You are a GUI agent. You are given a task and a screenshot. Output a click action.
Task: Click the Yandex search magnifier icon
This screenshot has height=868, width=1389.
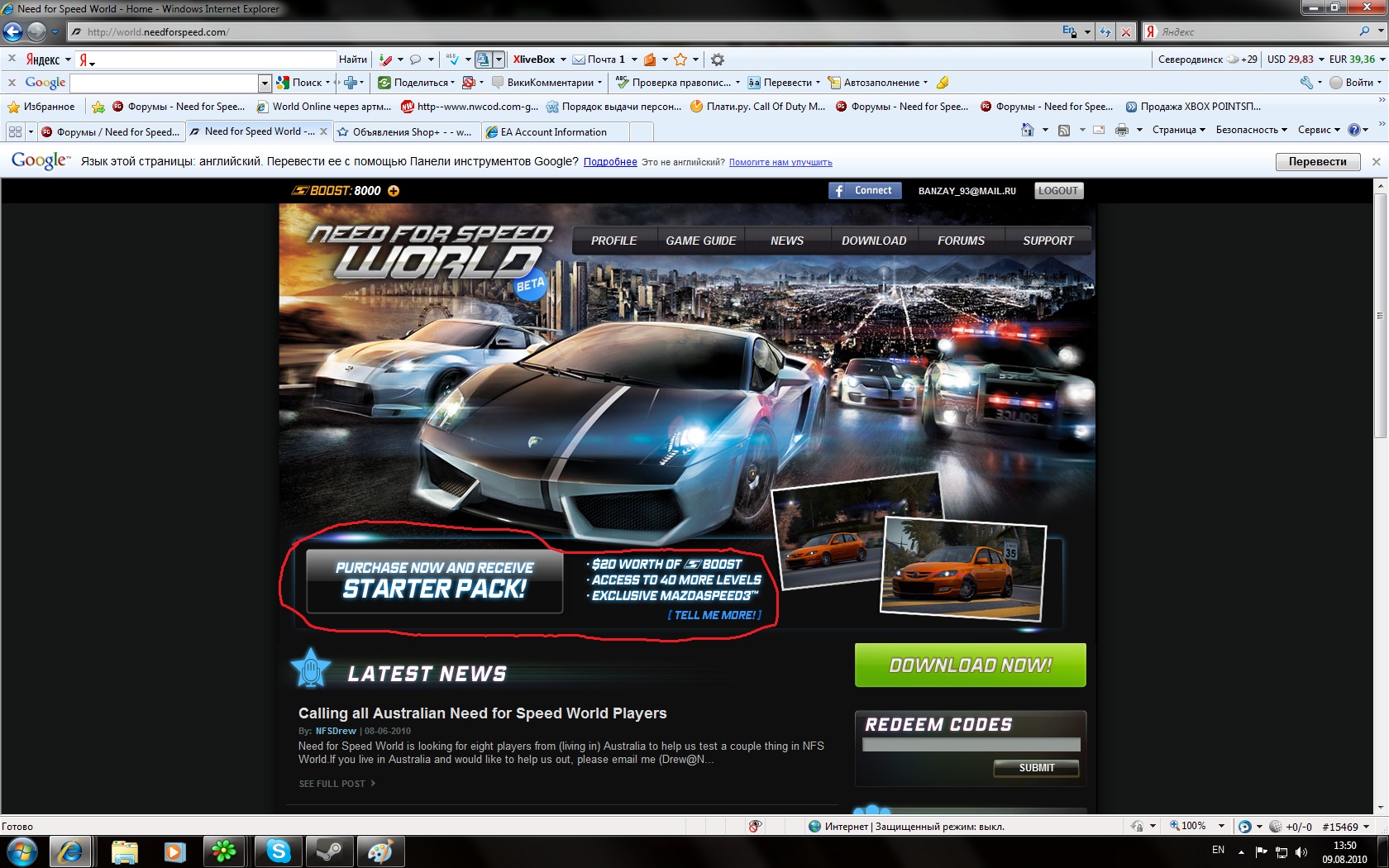[x=1365, y=31]
